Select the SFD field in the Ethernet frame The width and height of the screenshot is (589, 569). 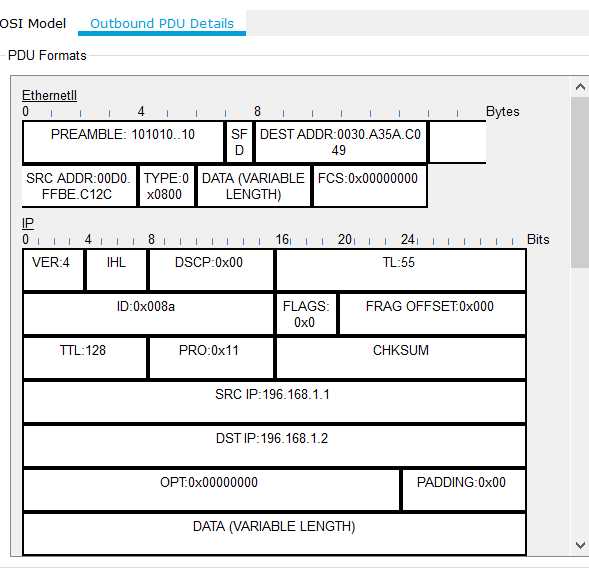[x=239, y=142]
